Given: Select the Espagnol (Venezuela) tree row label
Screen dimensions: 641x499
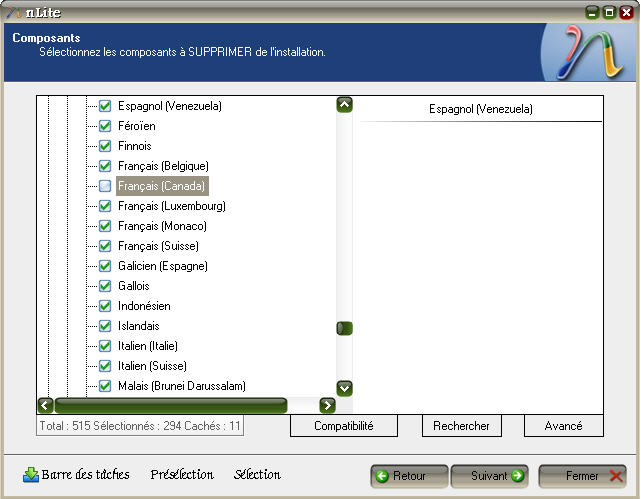Looking at the screenshot, I should [x=170, y=106].
